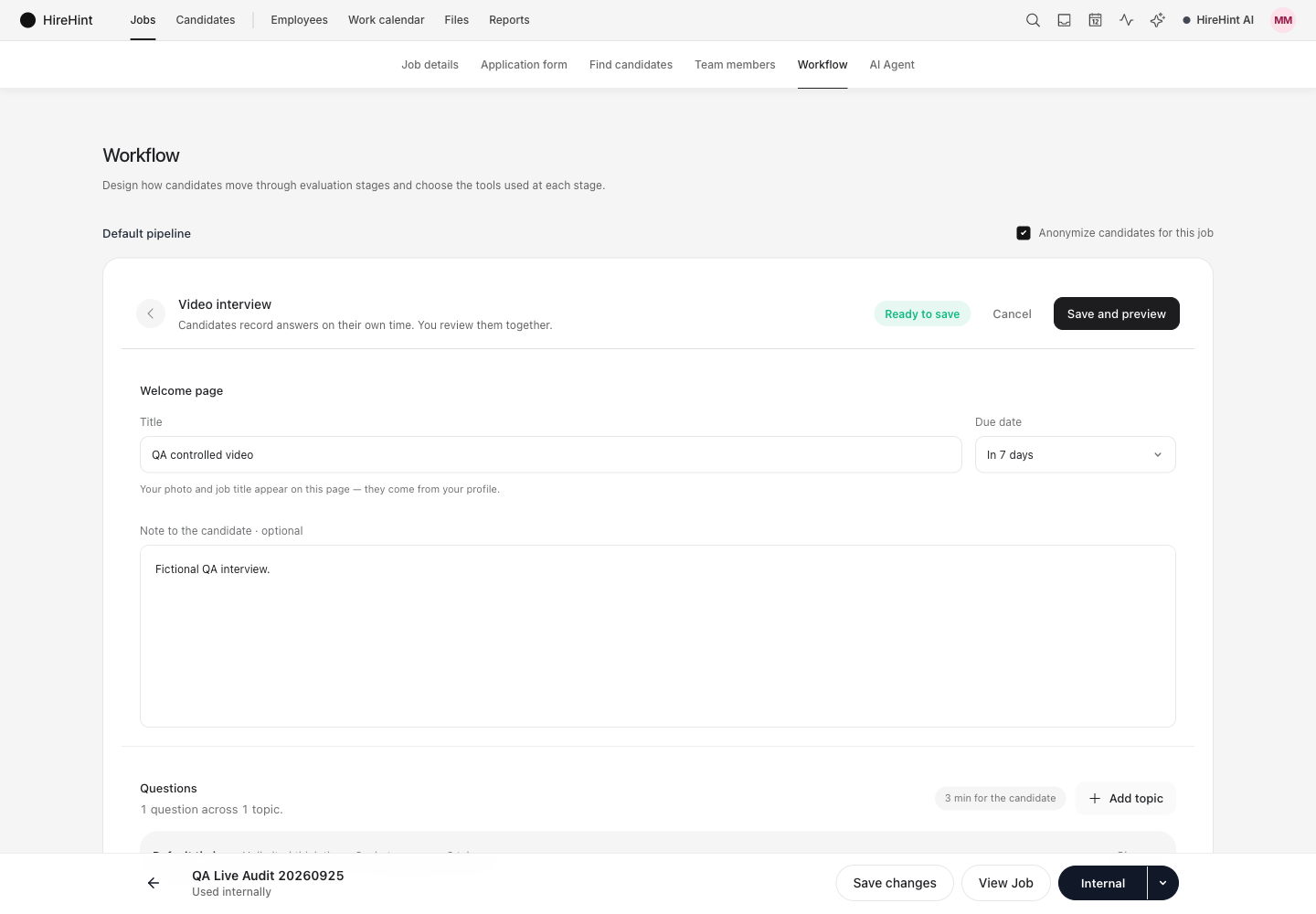Open the Jobs menu item

tap(143, 20)
